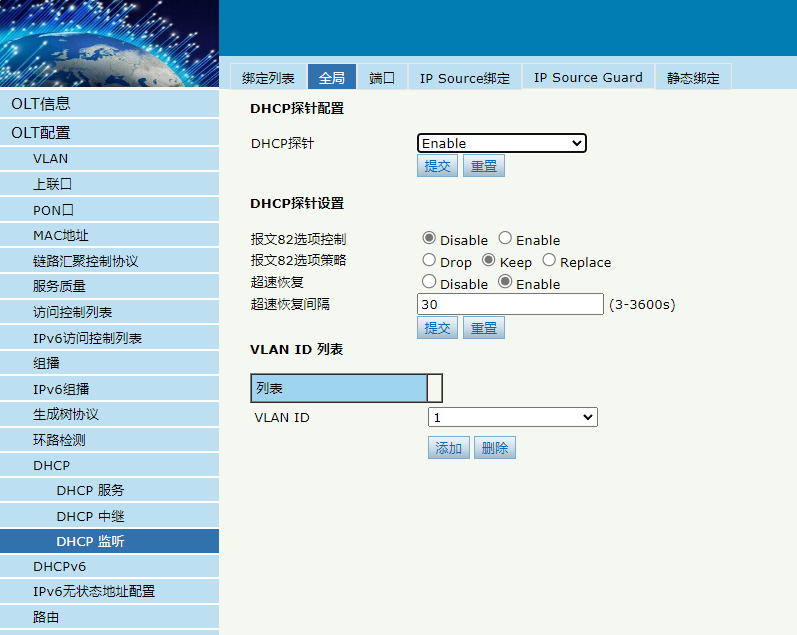Image resolution: width=797 pixels, height=635 pixels.
Task: Choose Drop for 报文82选项策略
Action: [429, 260]
